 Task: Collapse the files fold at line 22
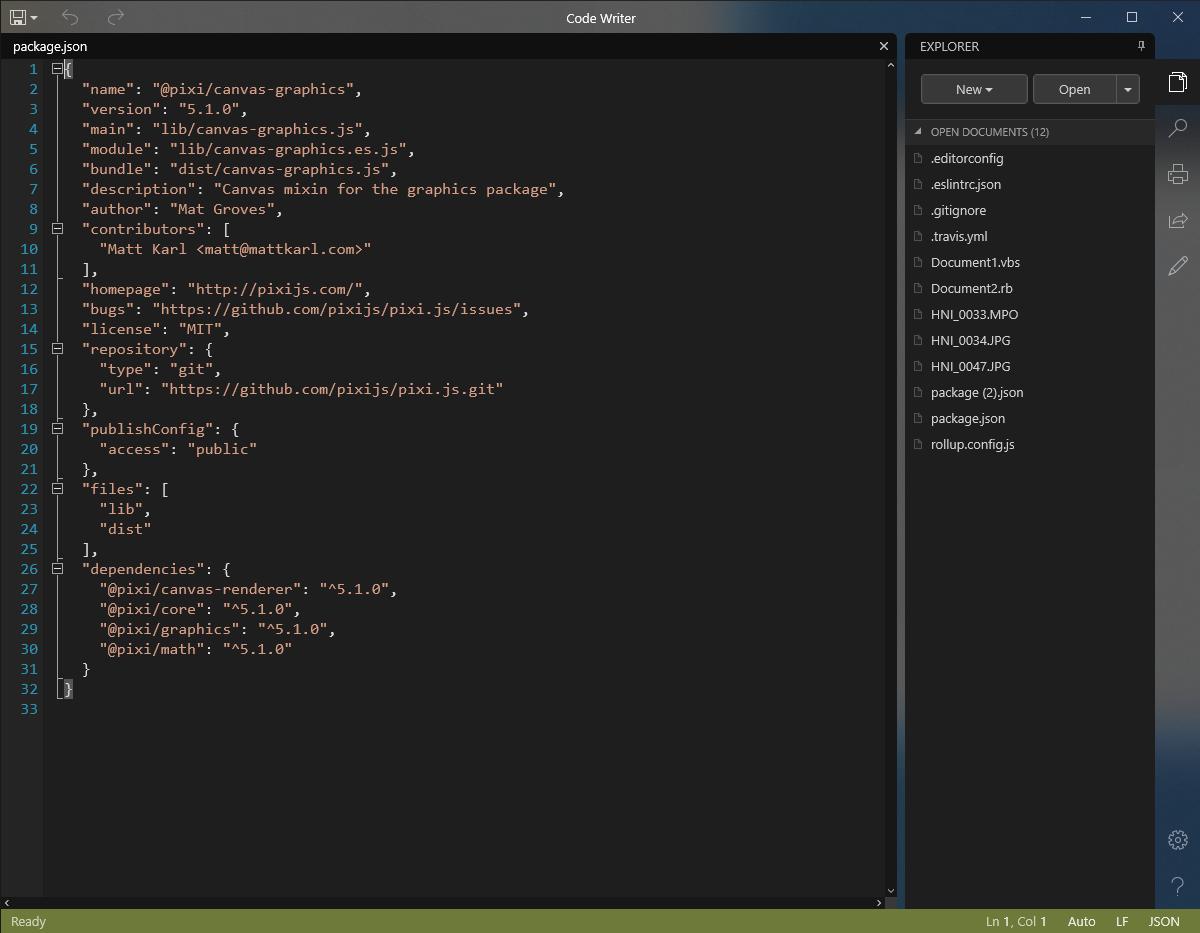(x=57, y=489)
